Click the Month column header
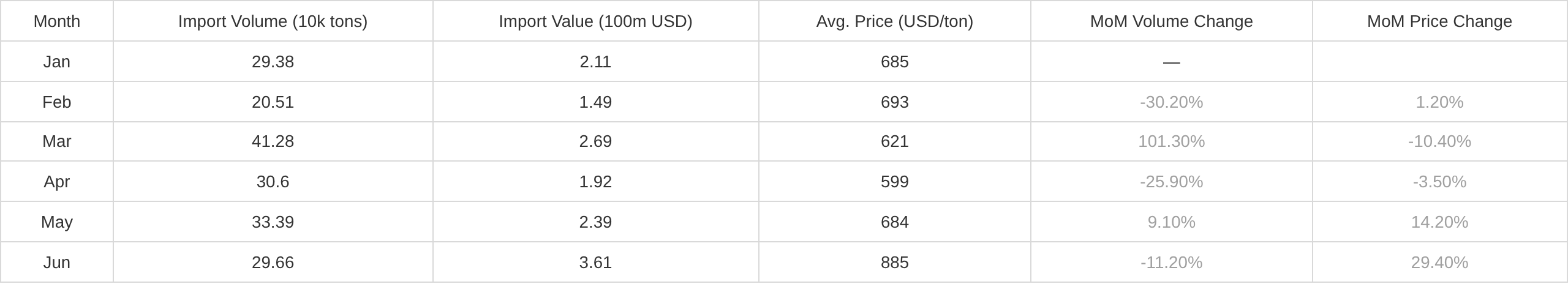This screenshot has width=1568, height=295. click(x=57, y=21)
